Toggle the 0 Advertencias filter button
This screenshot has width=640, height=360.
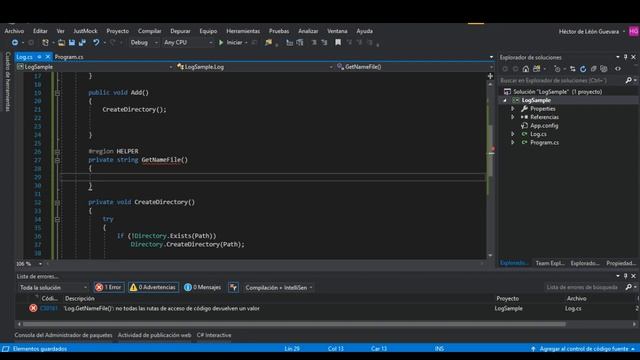point(153,287)
